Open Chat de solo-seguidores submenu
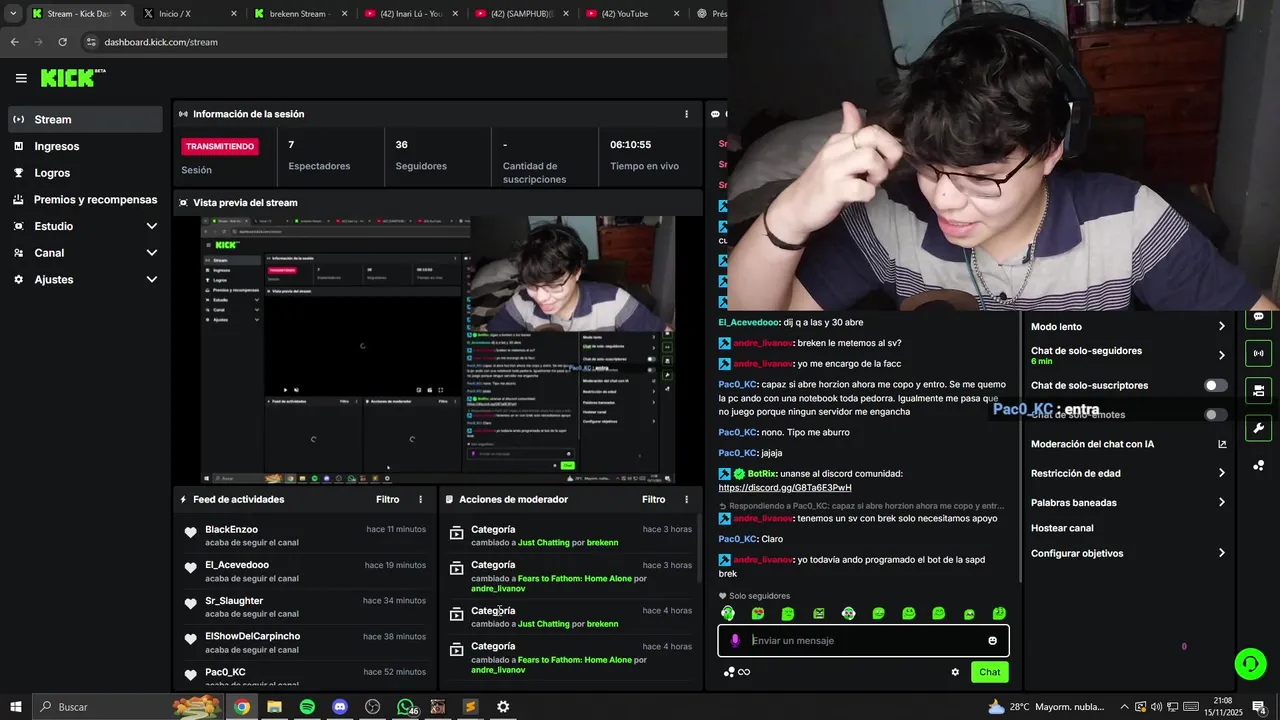Viewport: 1280px width, 720px height. point(1128,355)
